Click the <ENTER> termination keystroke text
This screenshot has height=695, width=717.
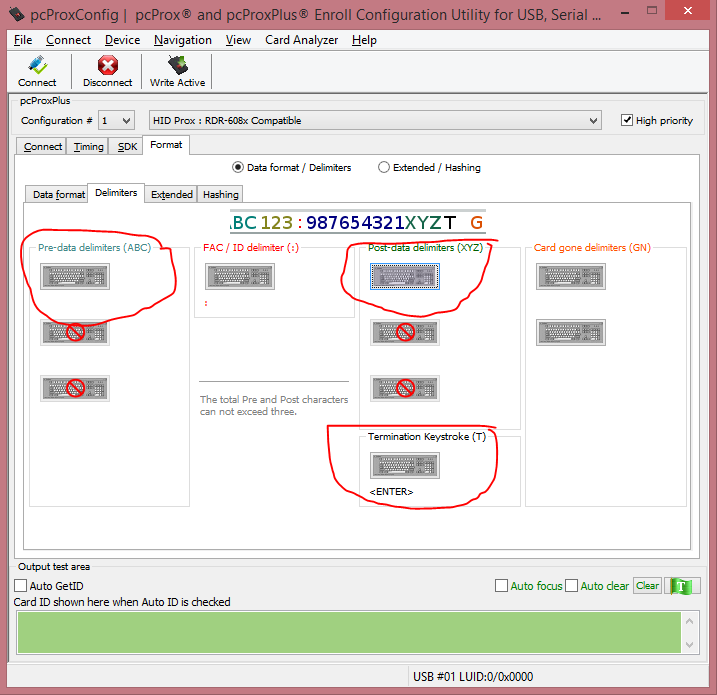coord(391,492)
